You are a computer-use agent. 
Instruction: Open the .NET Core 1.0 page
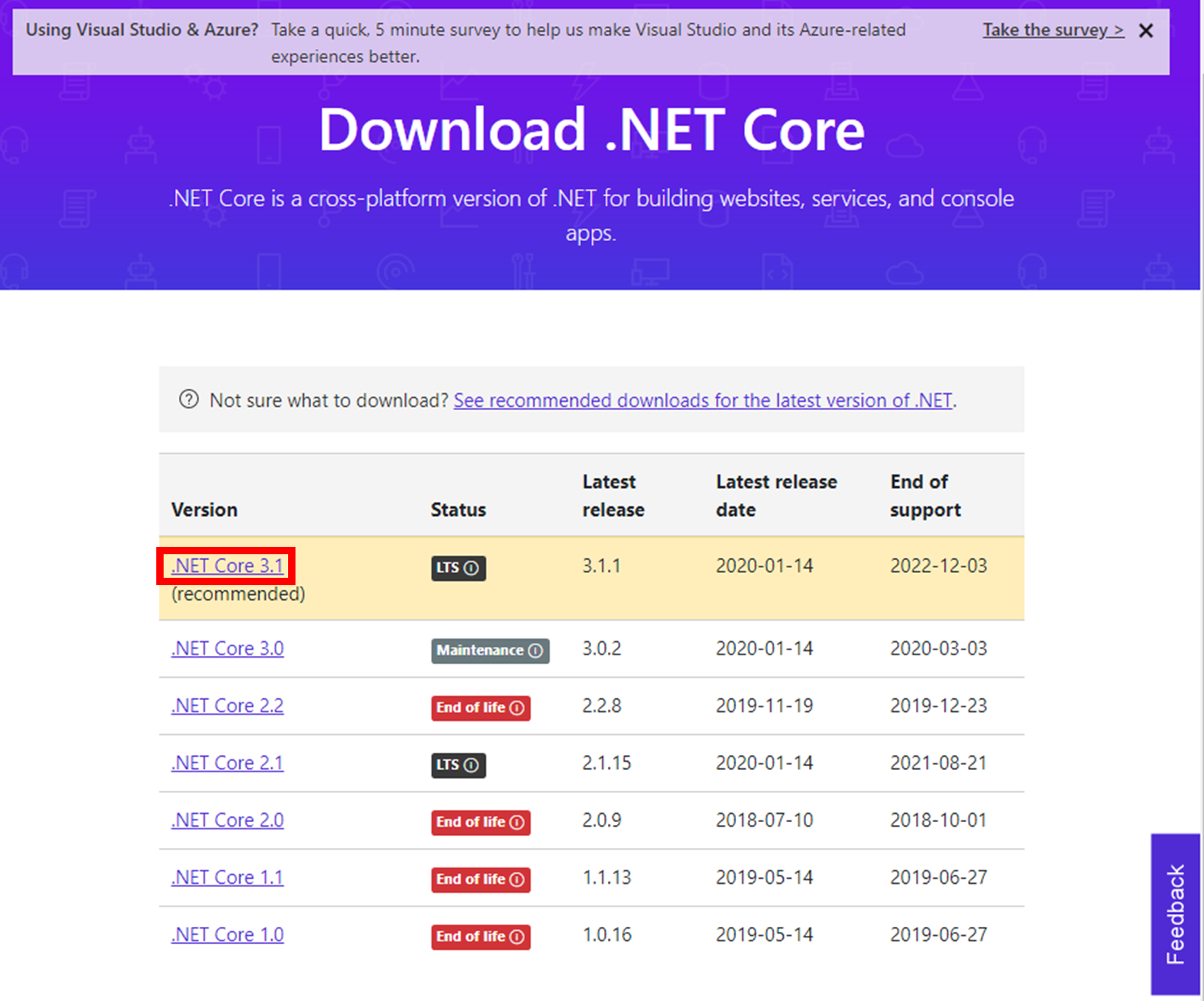[x=226, y=934]
